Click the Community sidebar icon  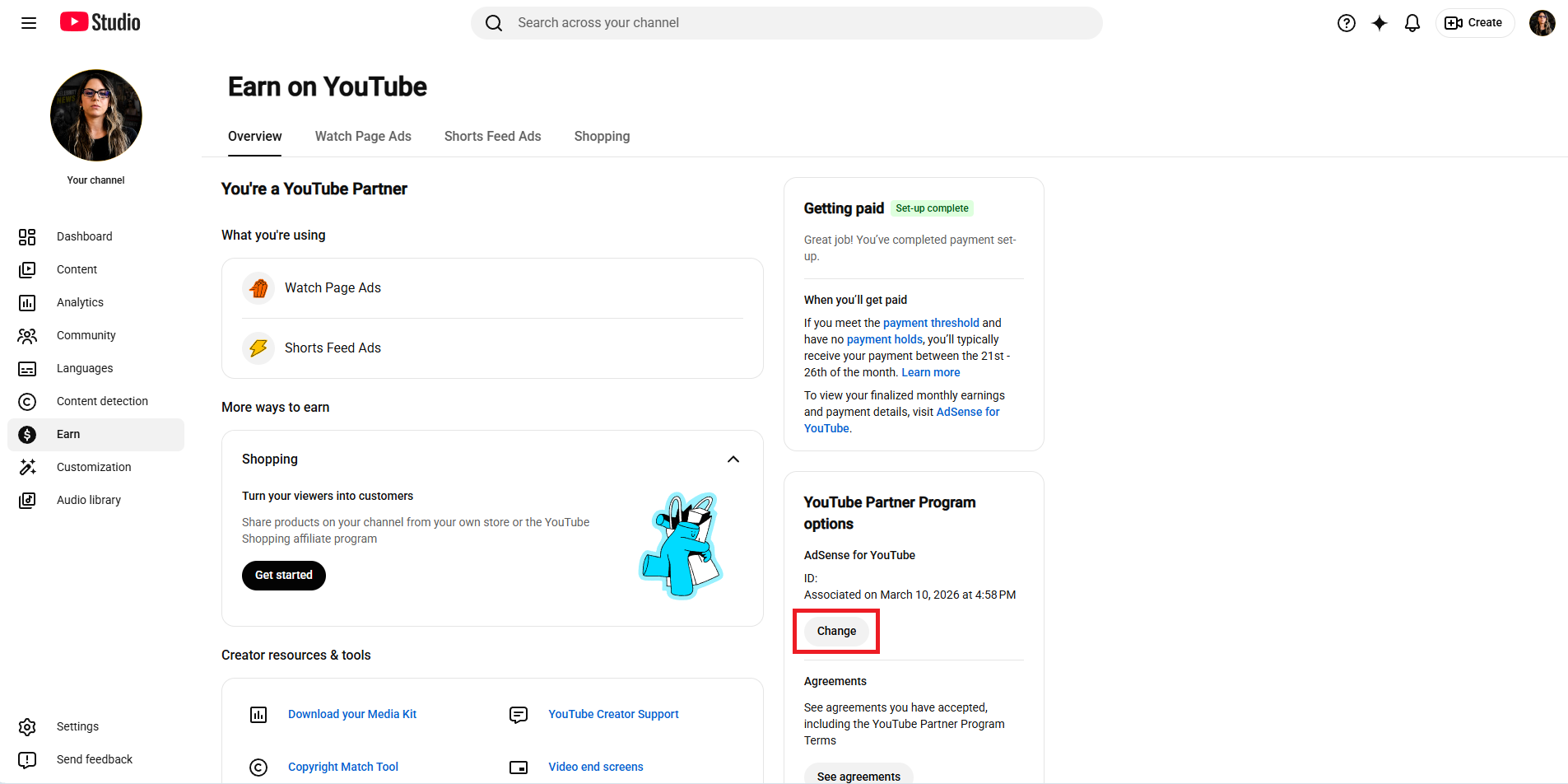[27, 336]
